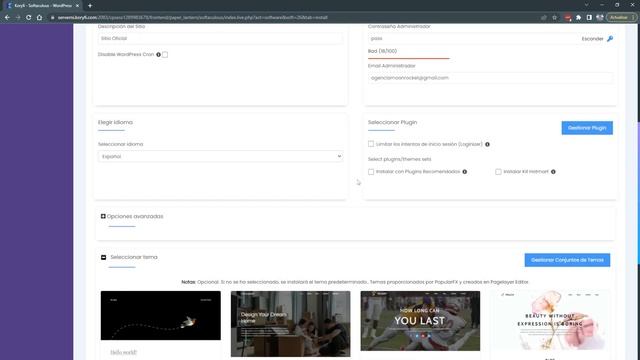Click Esconder to hide the password
This screenshot has height=360, width=640.
[592, 39]
